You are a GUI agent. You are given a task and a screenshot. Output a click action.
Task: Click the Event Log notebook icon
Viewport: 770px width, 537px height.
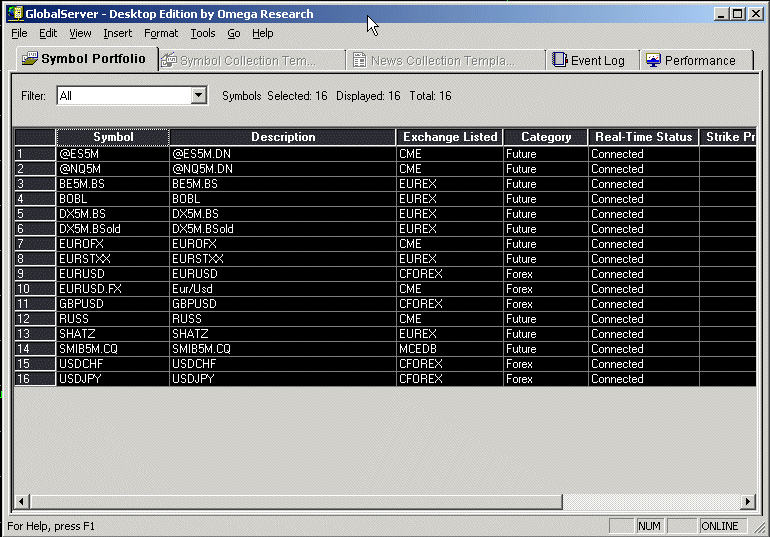559,59
